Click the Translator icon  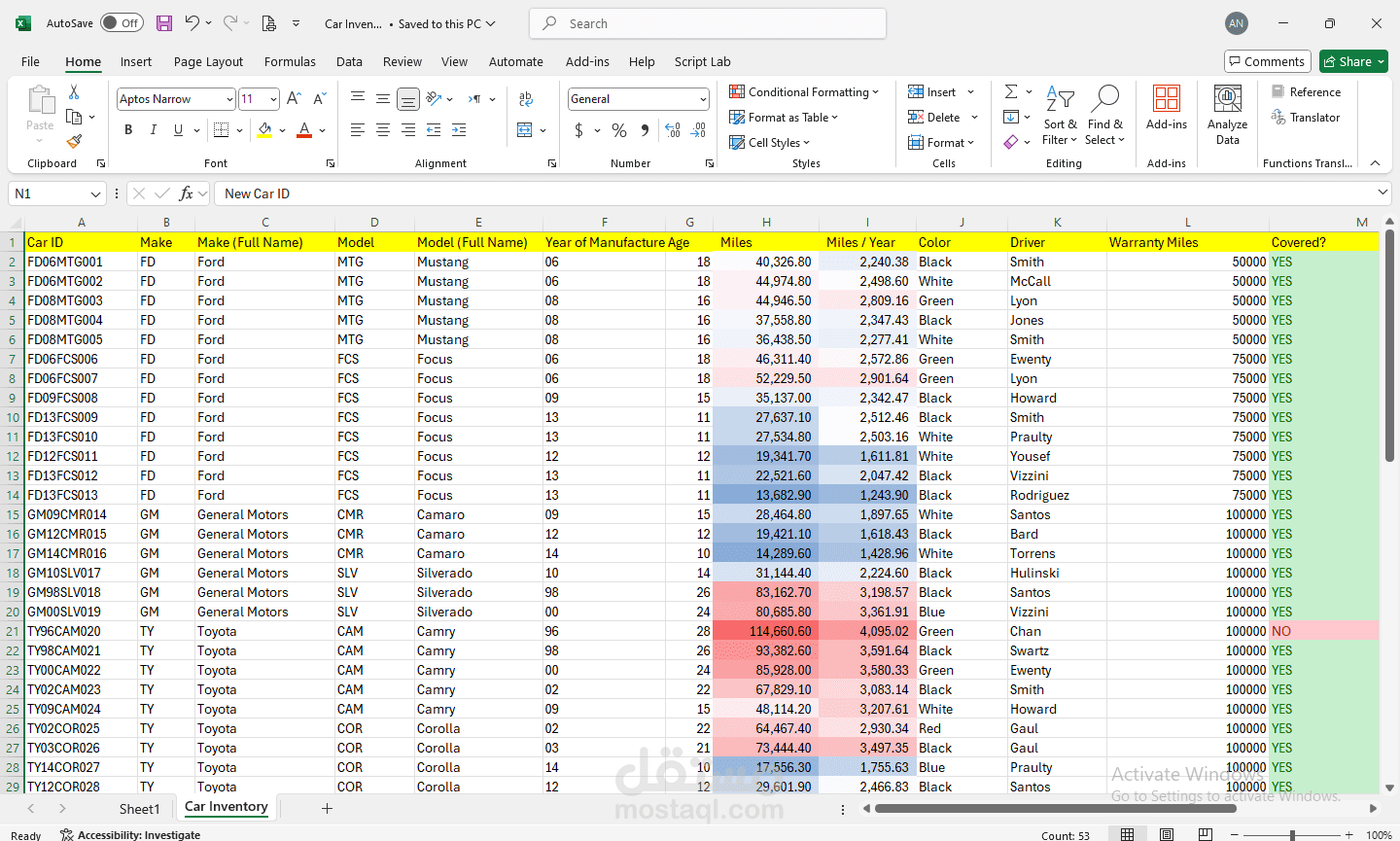click(x=1306, y=118)
